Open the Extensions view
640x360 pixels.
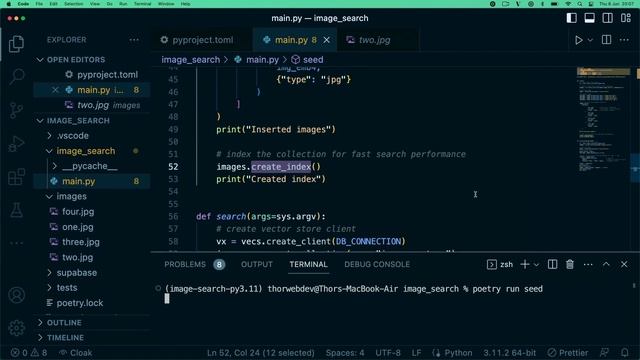click(16, 177)
